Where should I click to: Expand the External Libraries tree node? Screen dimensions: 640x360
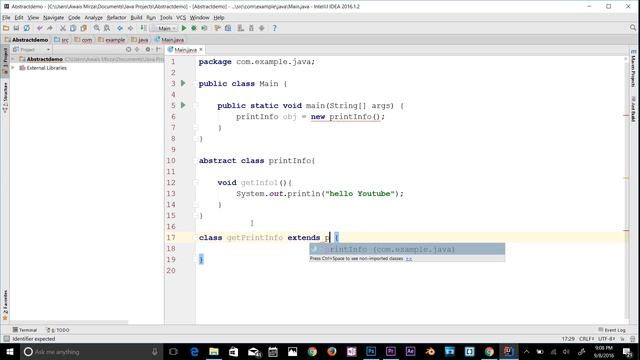pyautogui.click(x=13, y=68)
